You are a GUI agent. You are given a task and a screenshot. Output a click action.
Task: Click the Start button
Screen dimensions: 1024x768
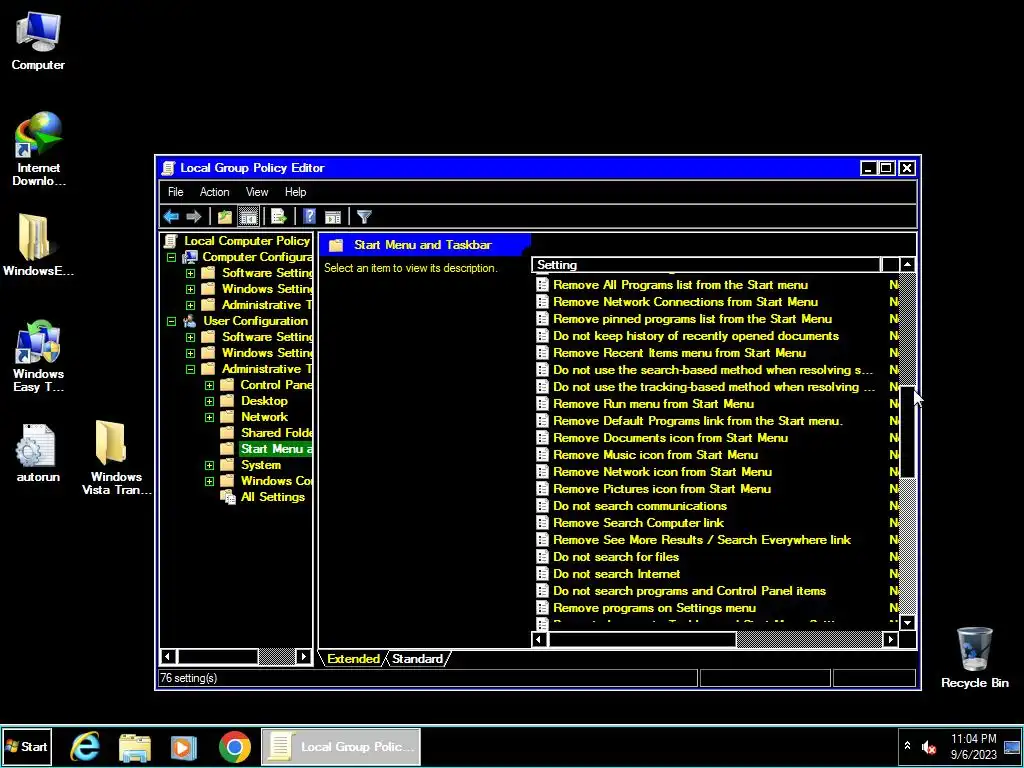[x=27, y=746]
